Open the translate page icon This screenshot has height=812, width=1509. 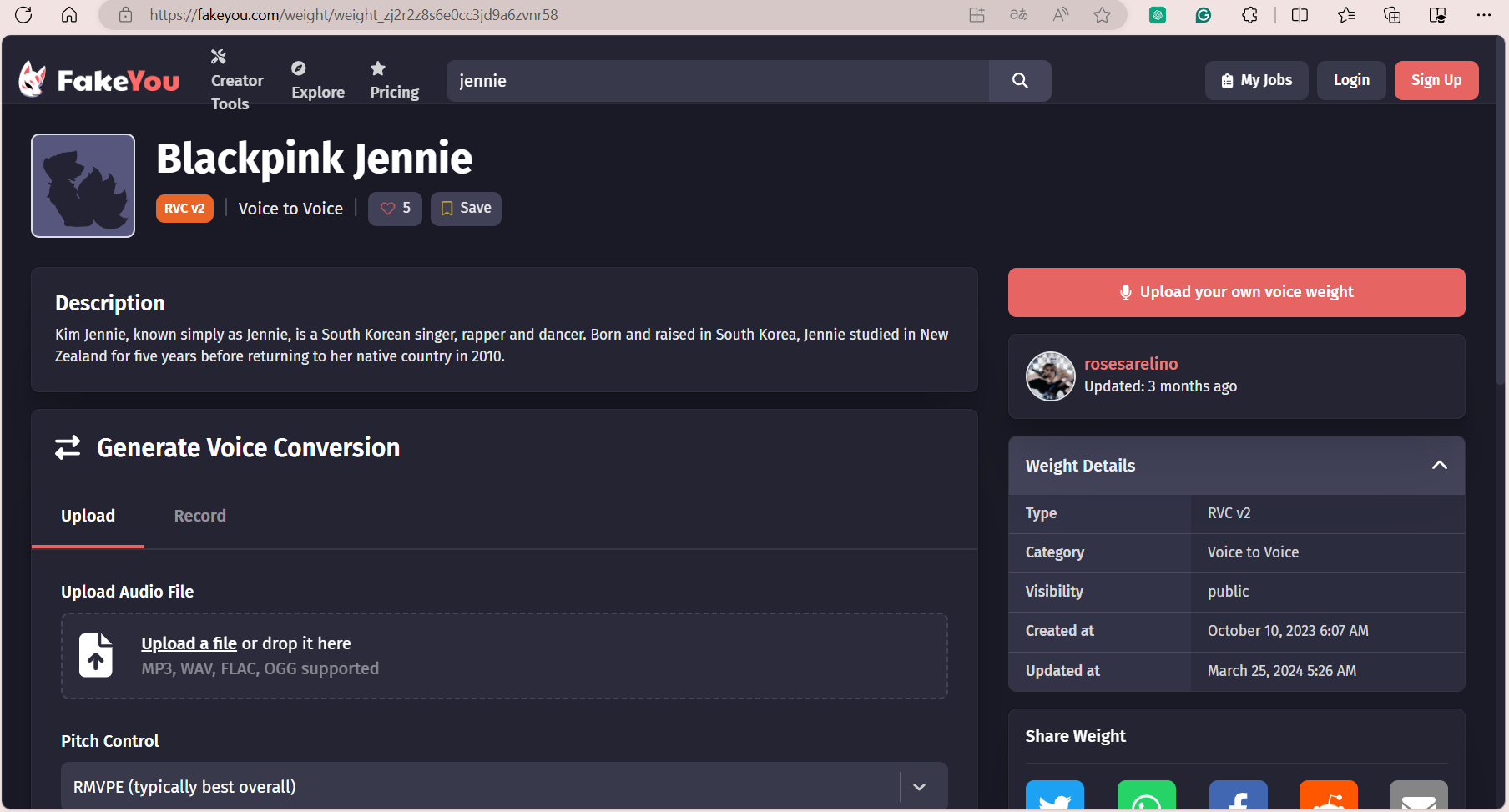1018,14
